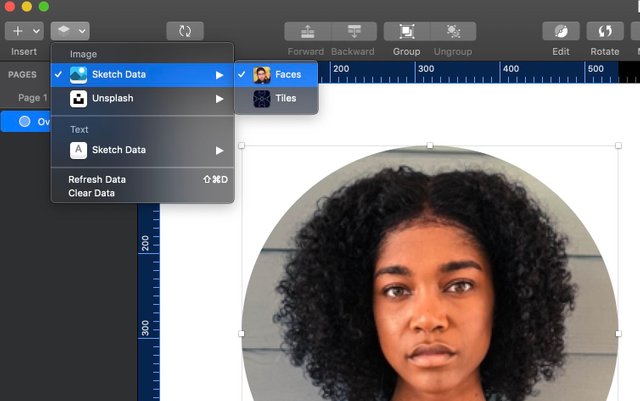Image resolution: width=640 pixels, height=401 pixels.
Task: Toggle the checked Sketch Data image source
Action: (x=142, y=75)
